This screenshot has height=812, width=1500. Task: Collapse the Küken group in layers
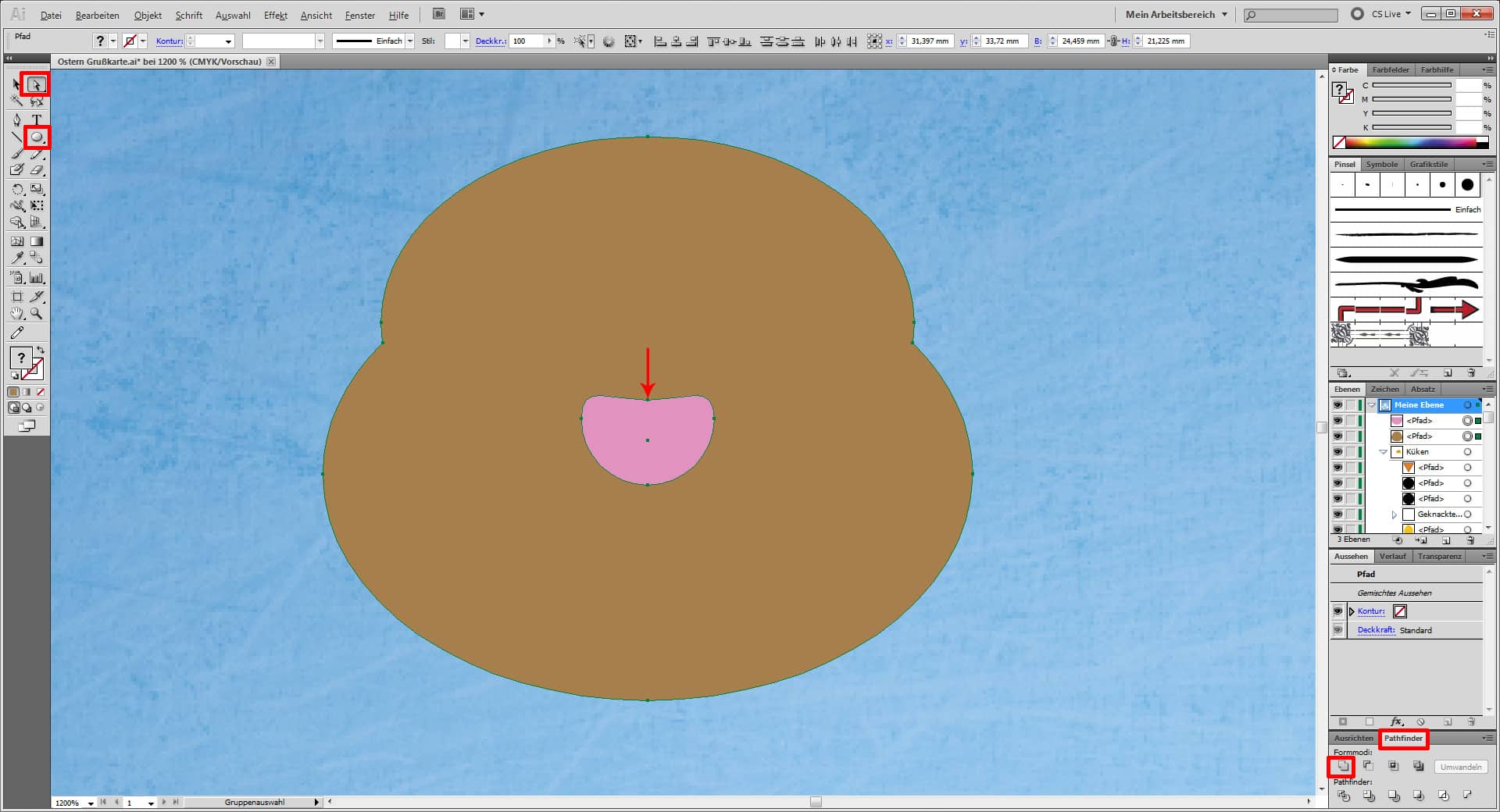[x=1383, y=452]
